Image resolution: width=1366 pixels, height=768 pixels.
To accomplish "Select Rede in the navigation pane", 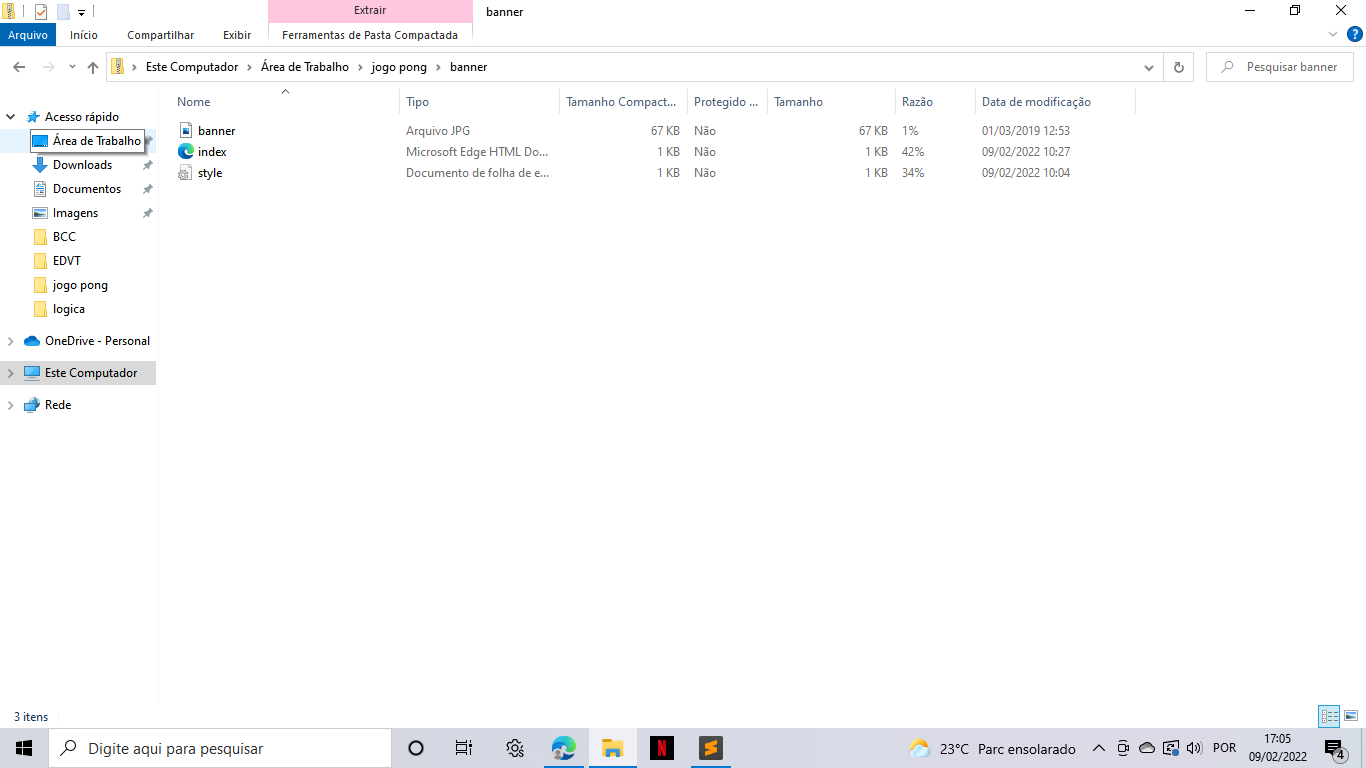I will click(x=58, y=405).
